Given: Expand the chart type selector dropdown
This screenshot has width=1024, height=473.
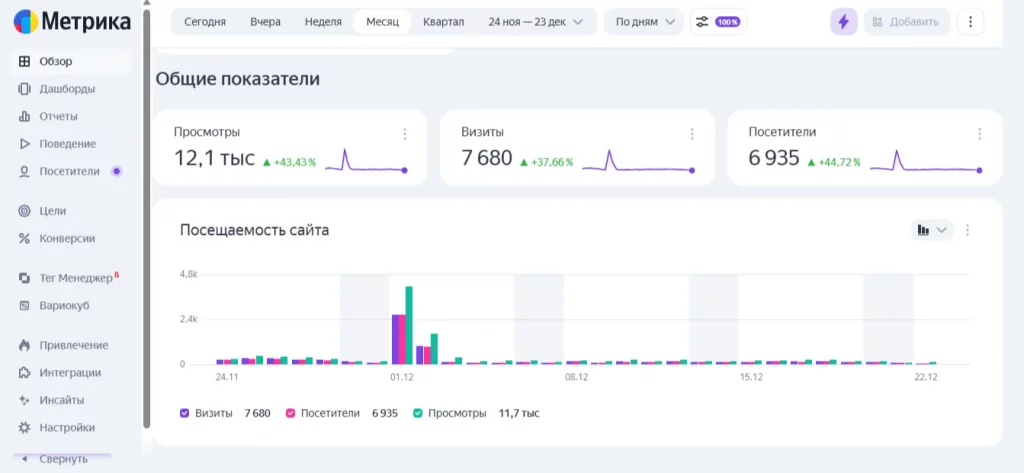Looking at the screenshot, I should tap(932, 230).
